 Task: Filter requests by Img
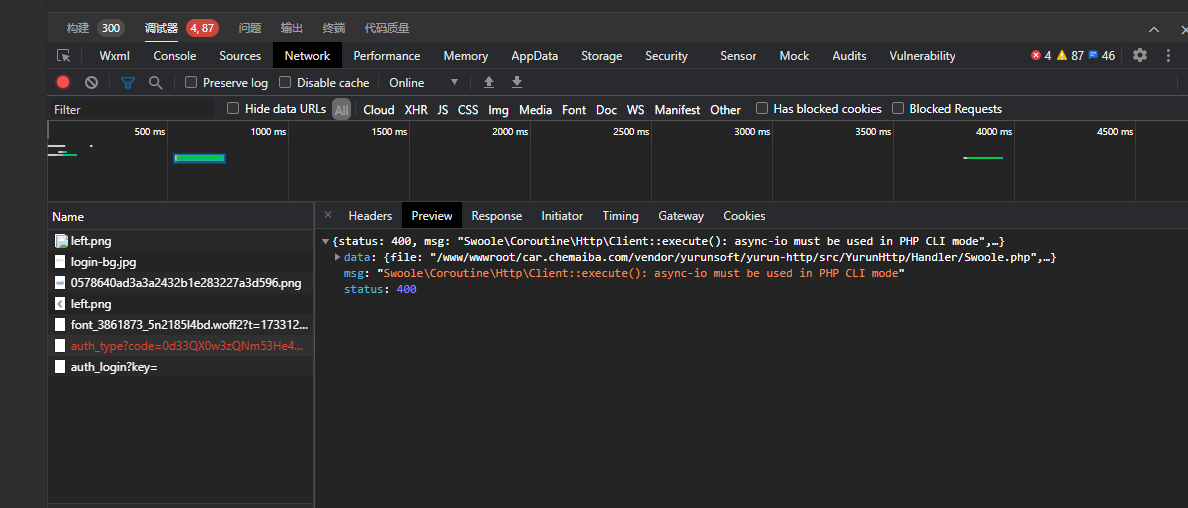click(499, 109)
